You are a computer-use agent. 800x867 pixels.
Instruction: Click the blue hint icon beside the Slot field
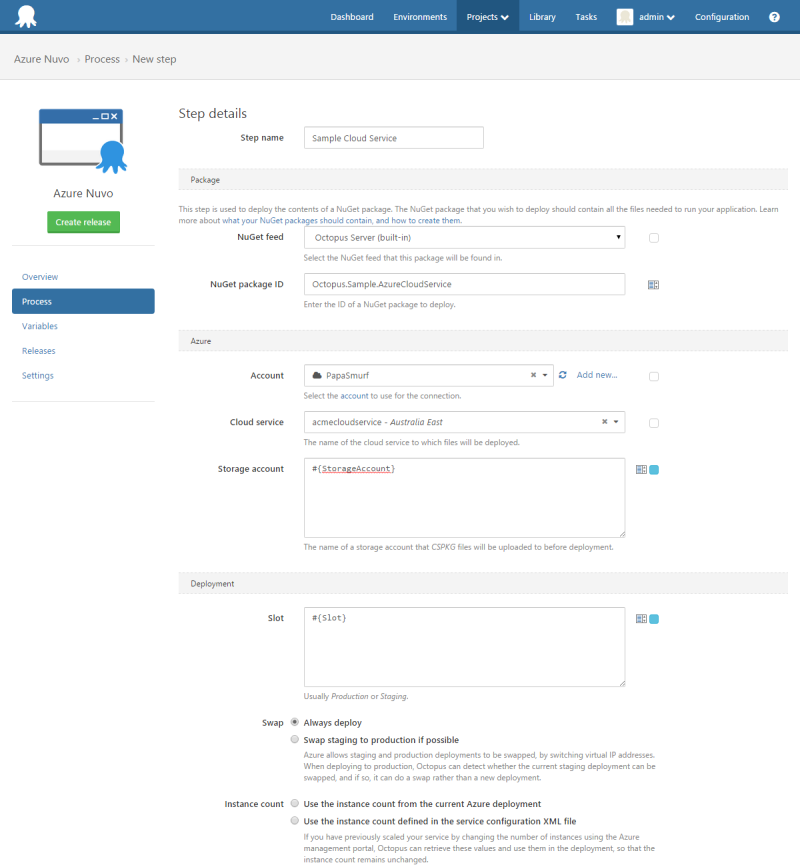click(655, 618)
